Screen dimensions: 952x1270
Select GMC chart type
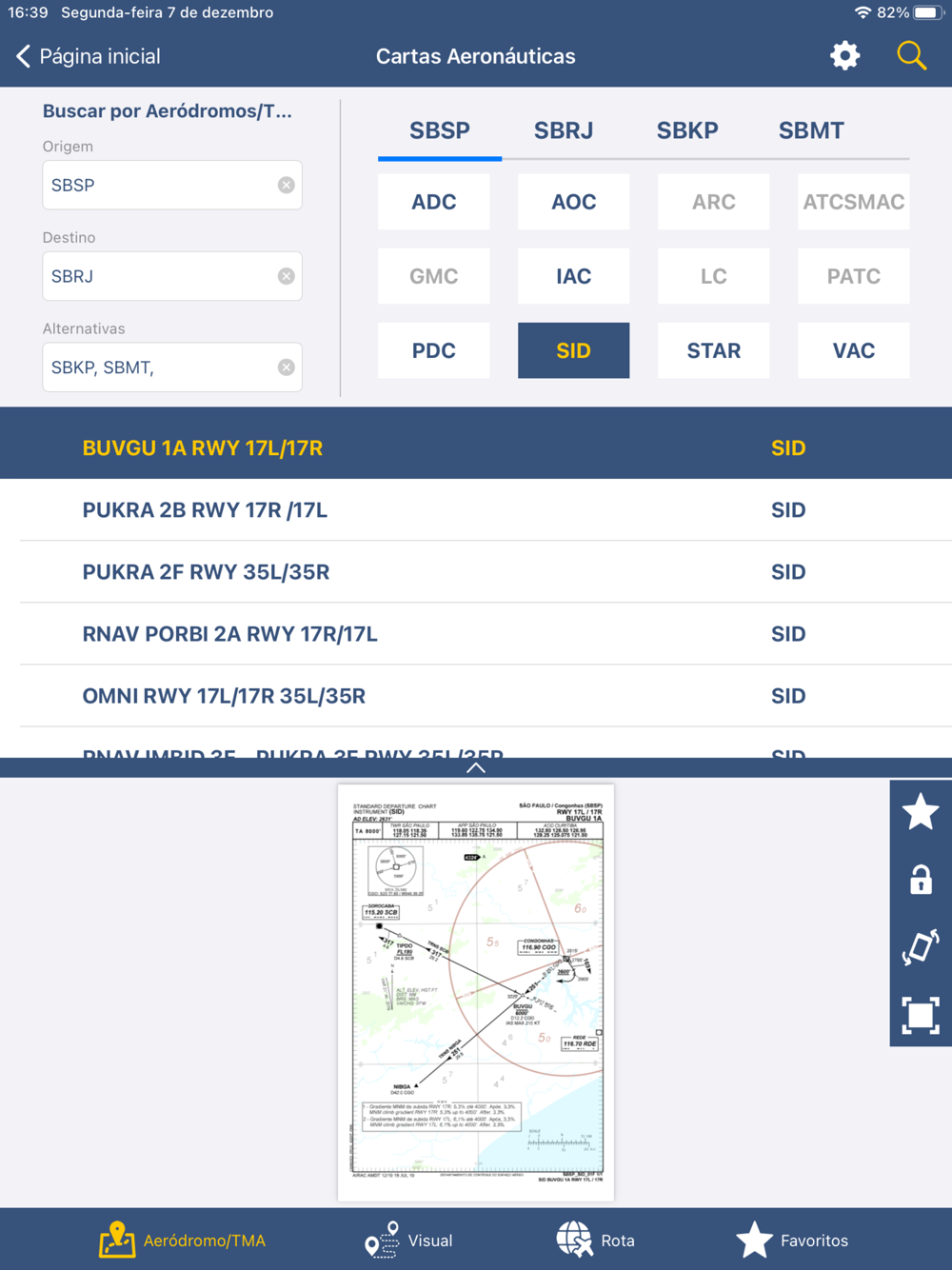(x=434, y=276)
